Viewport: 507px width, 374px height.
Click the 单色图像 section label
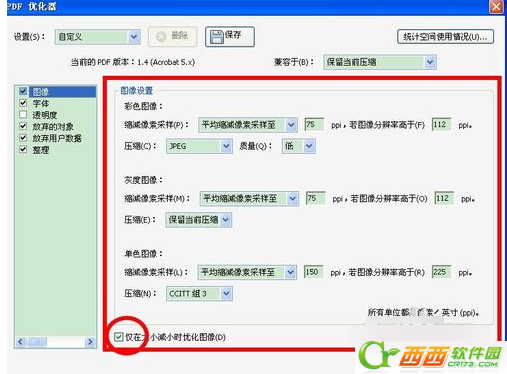[x=143, y=254]
